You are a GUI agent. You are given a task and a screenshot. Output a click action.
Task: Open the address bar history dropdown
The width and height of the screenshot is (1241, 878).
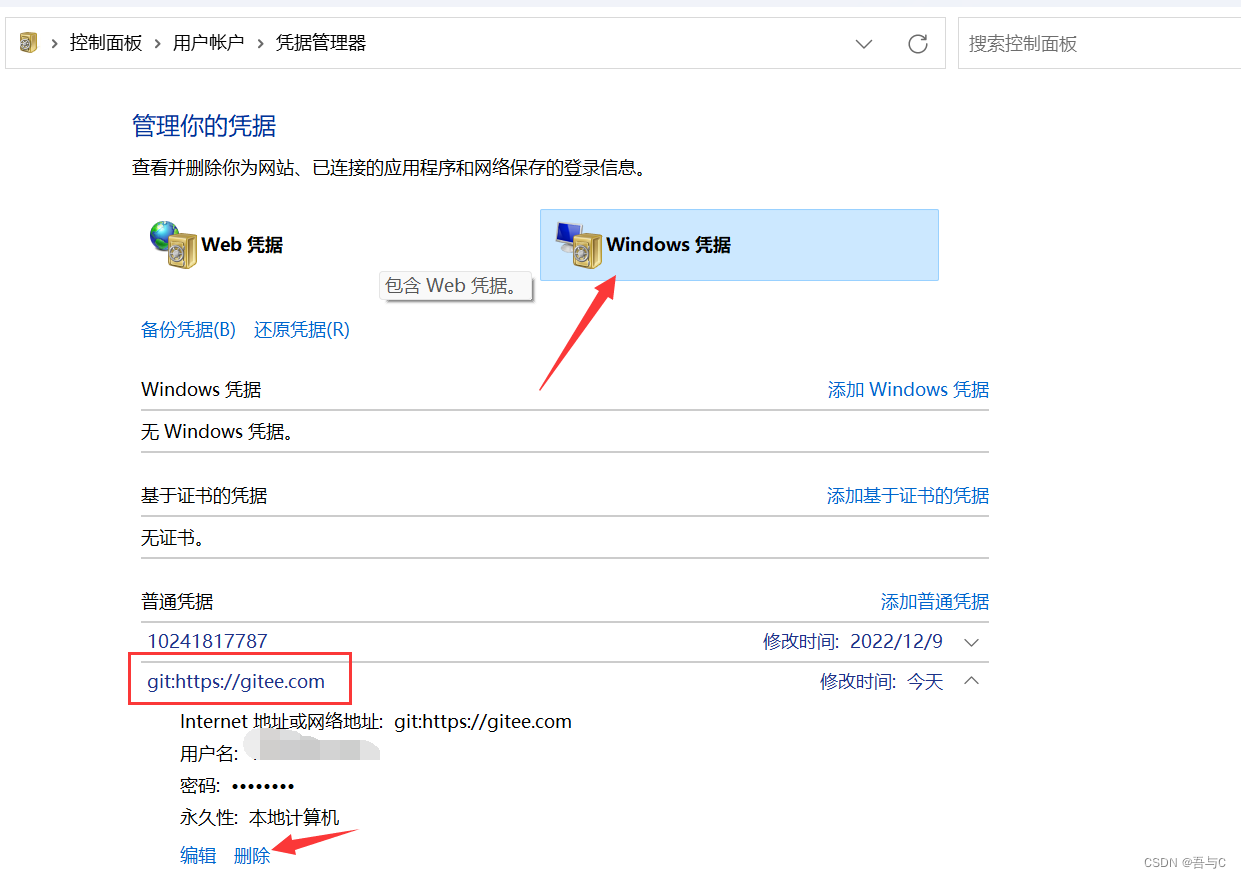[864, 44]
